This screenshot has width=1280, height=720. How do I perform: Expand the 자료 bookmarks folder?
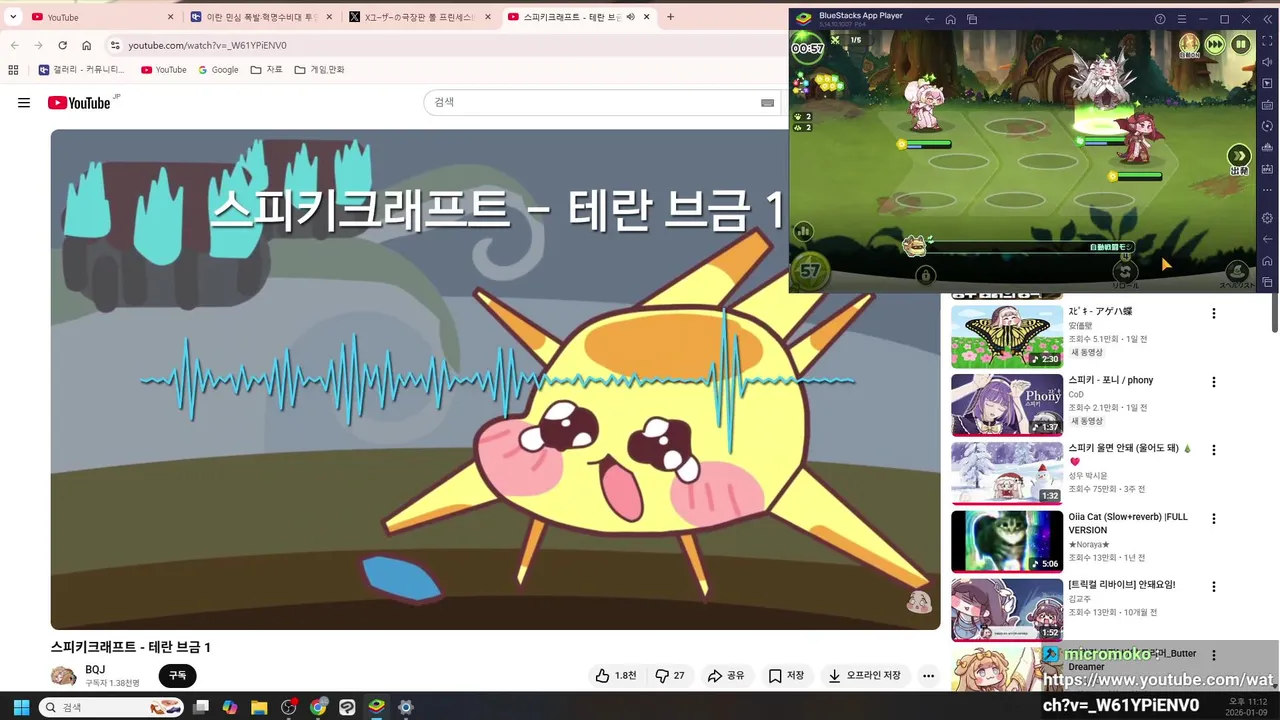tap(266, 70)
